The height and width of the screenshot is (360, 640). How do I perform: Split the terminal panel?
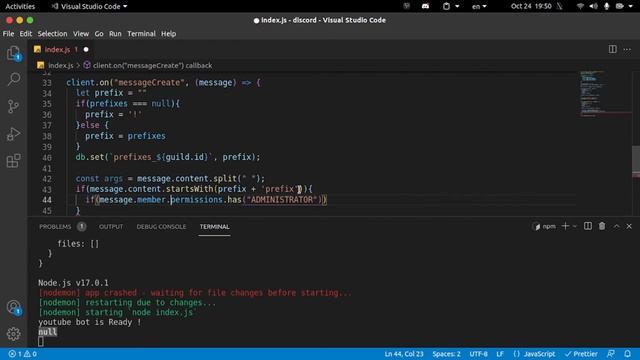click(588, 226)
